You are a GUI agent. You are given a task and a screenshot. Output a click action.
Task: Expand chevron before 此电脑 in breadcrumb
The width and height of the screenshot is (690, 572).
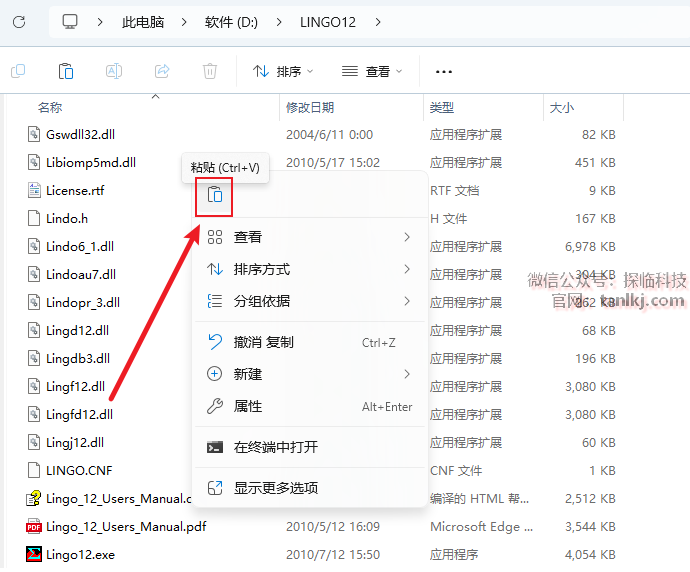coord(100,22)
